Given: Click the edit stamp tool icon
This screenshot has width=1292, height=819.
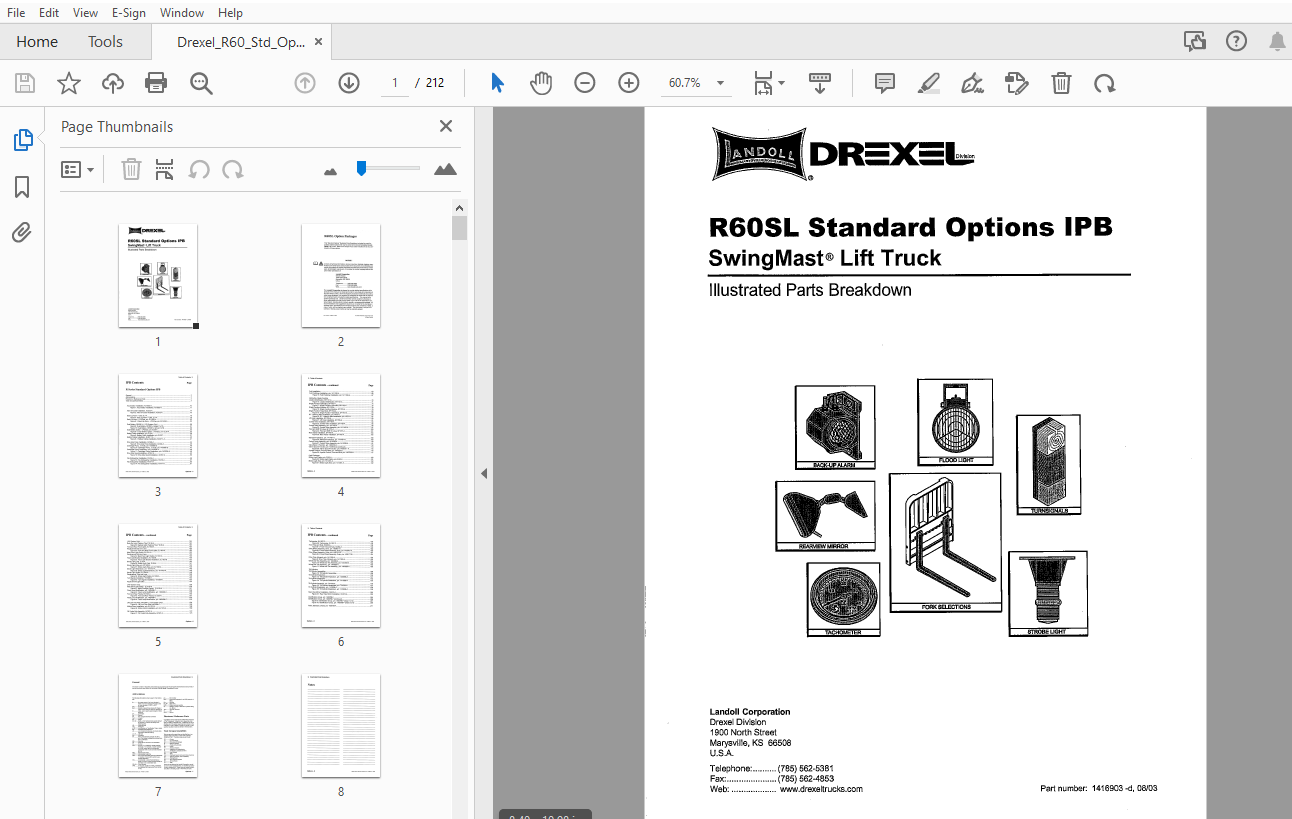Looking at the screenshot, I should (1017, 83).
